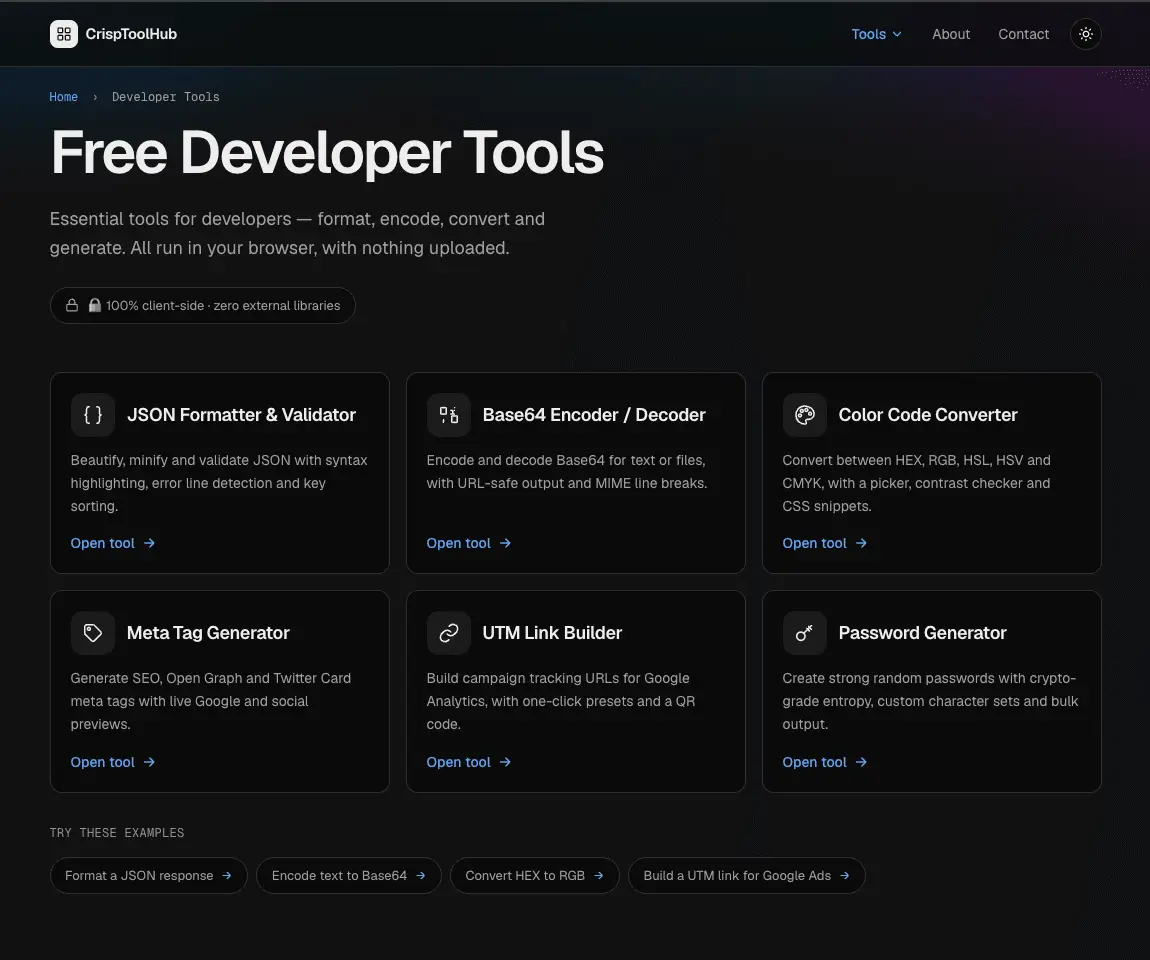Viewport: 1150px width, 960px height.
Task: Open the CrispToolHub brand name link
Action: 131,34
